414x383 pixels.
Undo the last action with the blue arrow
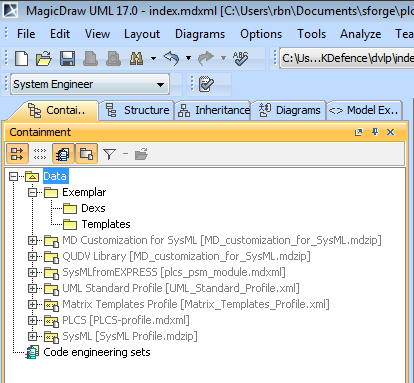coord(171,58)
